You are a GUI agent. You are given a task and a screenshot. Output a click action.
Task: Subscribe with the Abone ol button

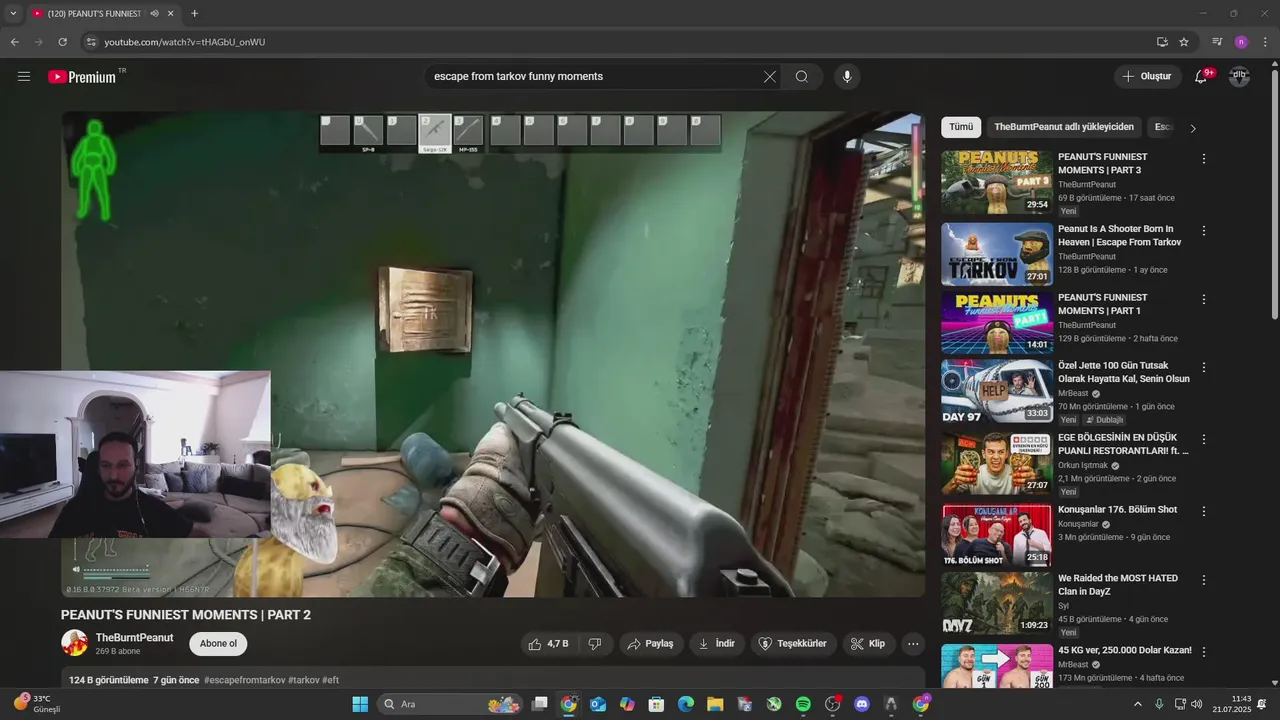click(x=218, y=644)
